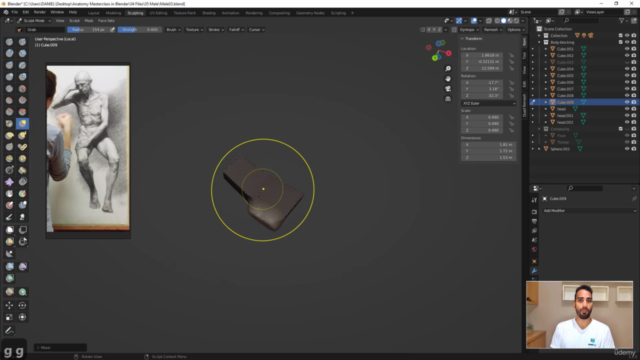Open the Sculpt Mode selector

pyautogui.click(x=34, y=21)
